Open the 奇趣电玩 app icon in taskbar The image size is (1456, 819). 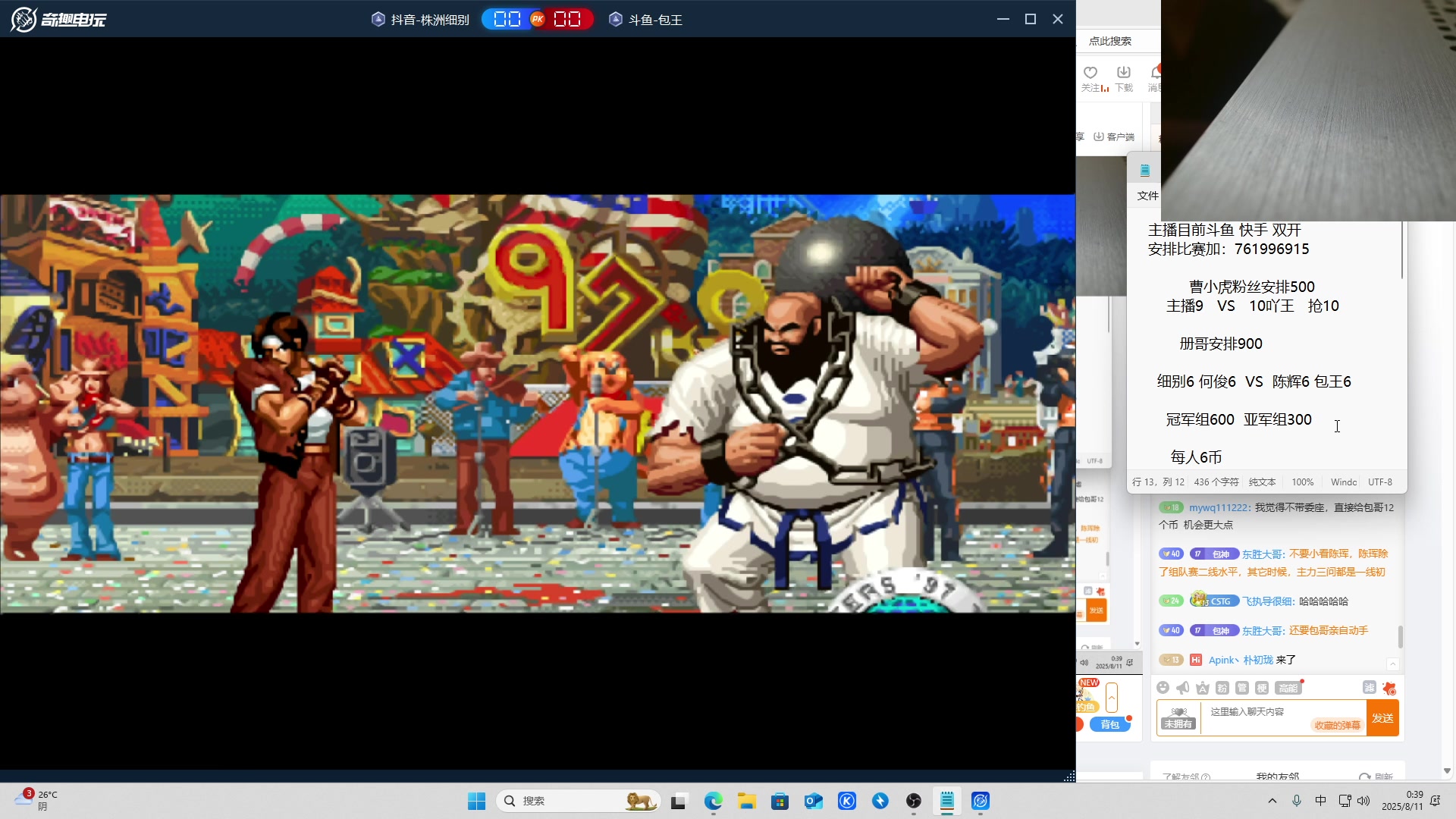(981, 801)
